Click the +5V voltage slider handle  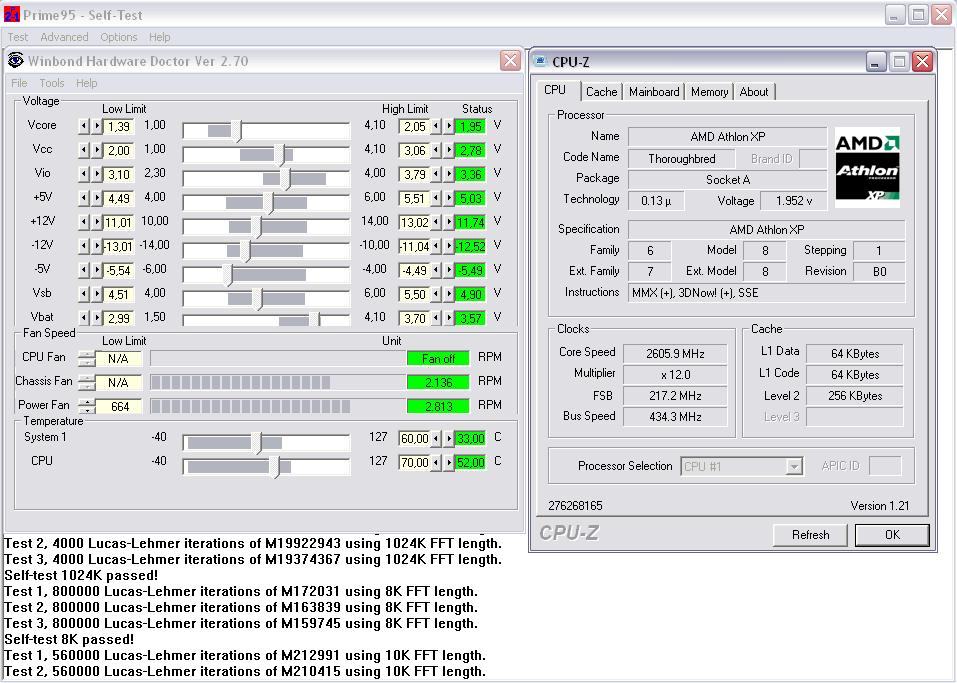[269, 203]
